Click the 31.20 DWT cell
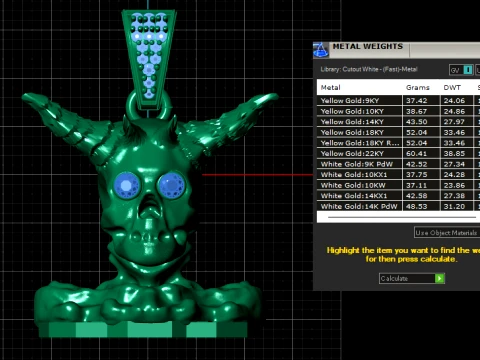This screenshot has height=360, width=480. click(x=457, y=206)
